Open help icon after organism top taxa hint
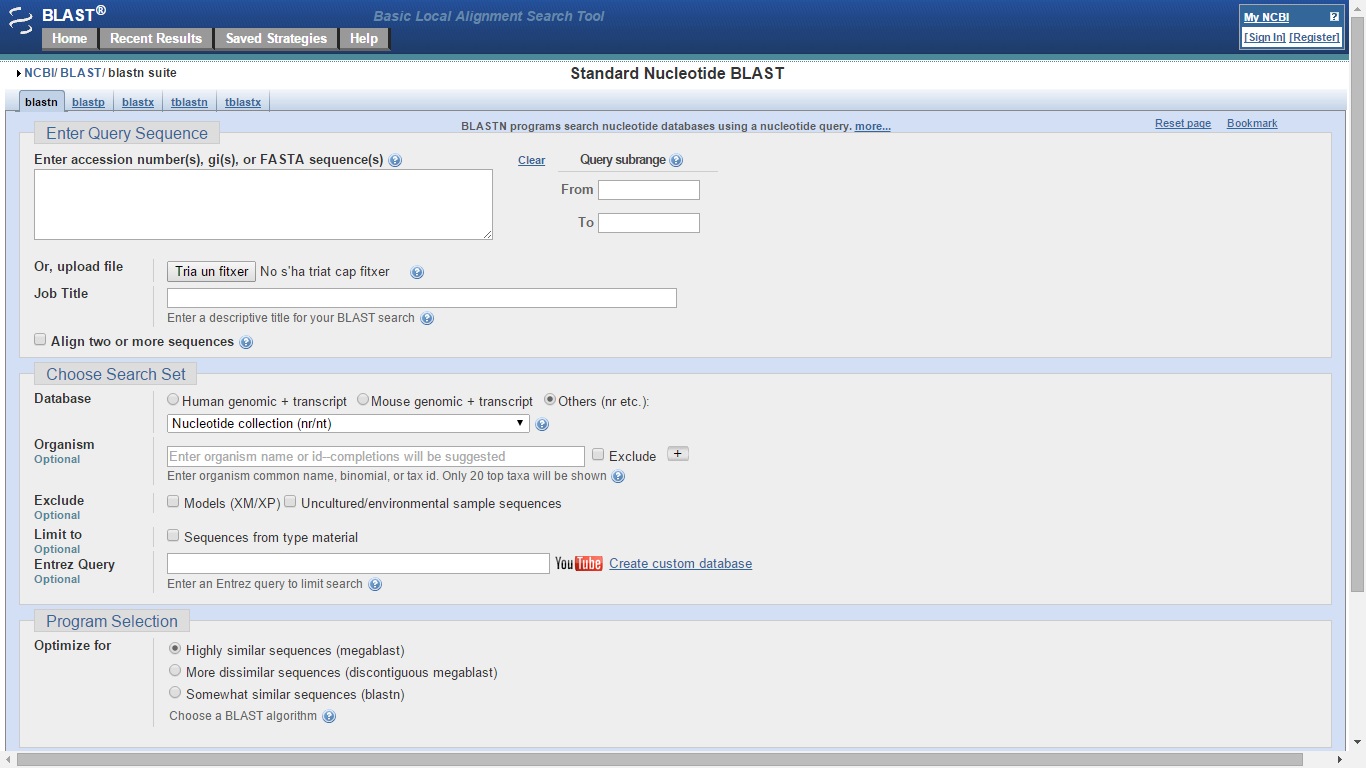The image size is (1366, 768). pyautogui.click(x=618, y=477)
